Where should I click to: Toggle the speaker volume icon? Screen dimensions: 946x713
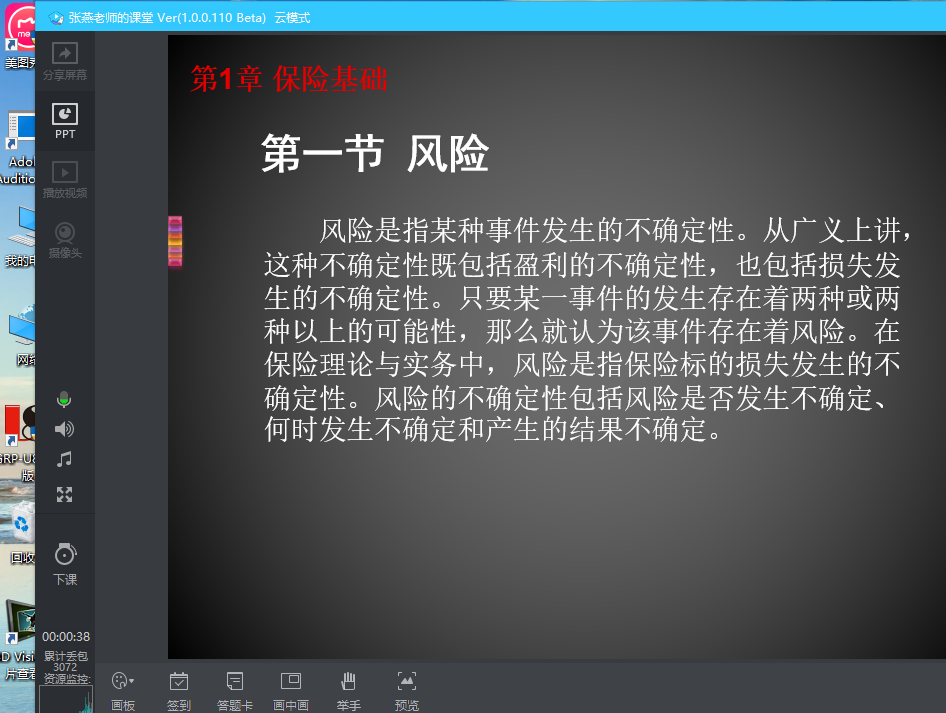tap(64, 429)
